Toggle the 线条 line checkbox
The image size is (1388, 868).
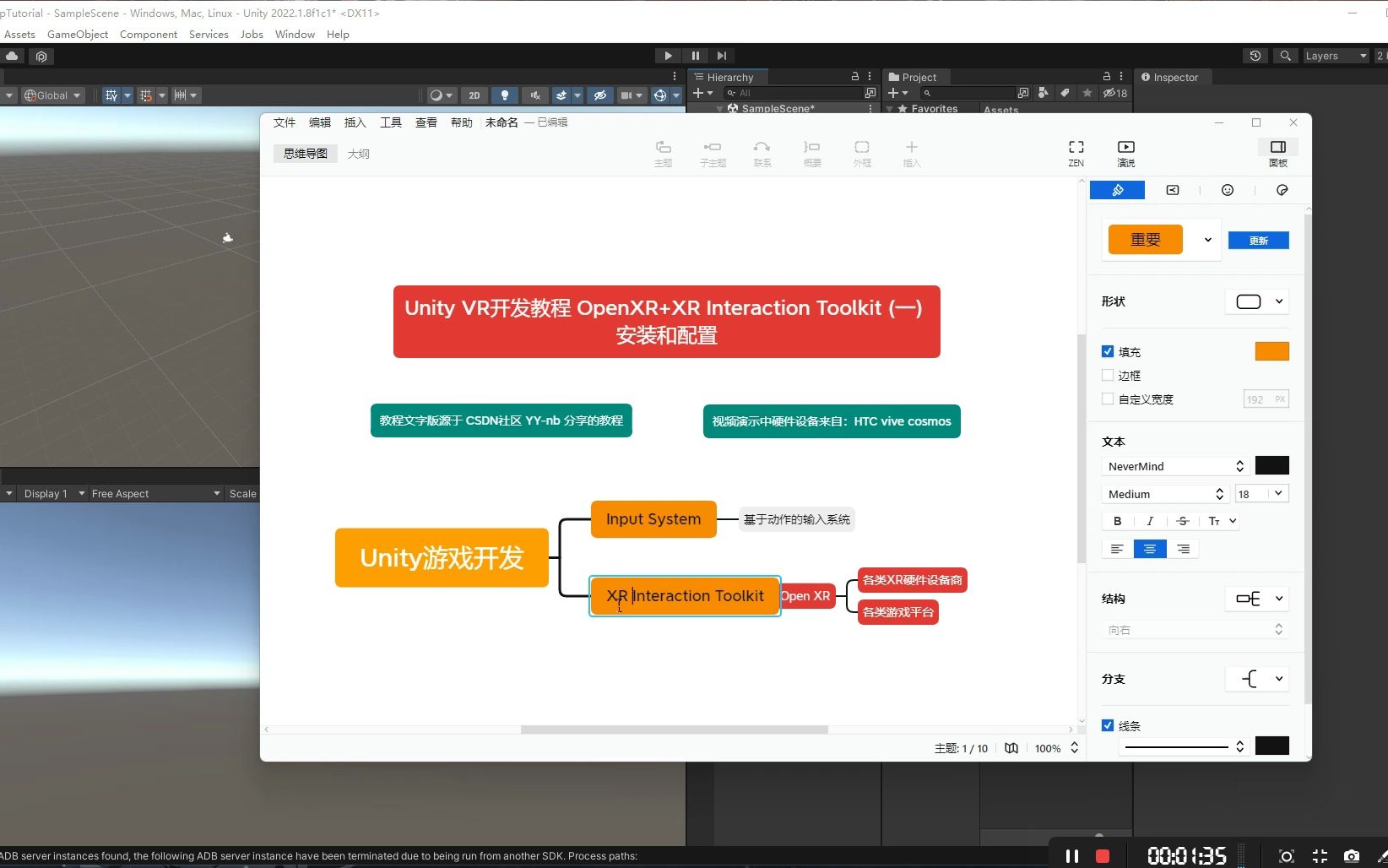click(1108, 725)
